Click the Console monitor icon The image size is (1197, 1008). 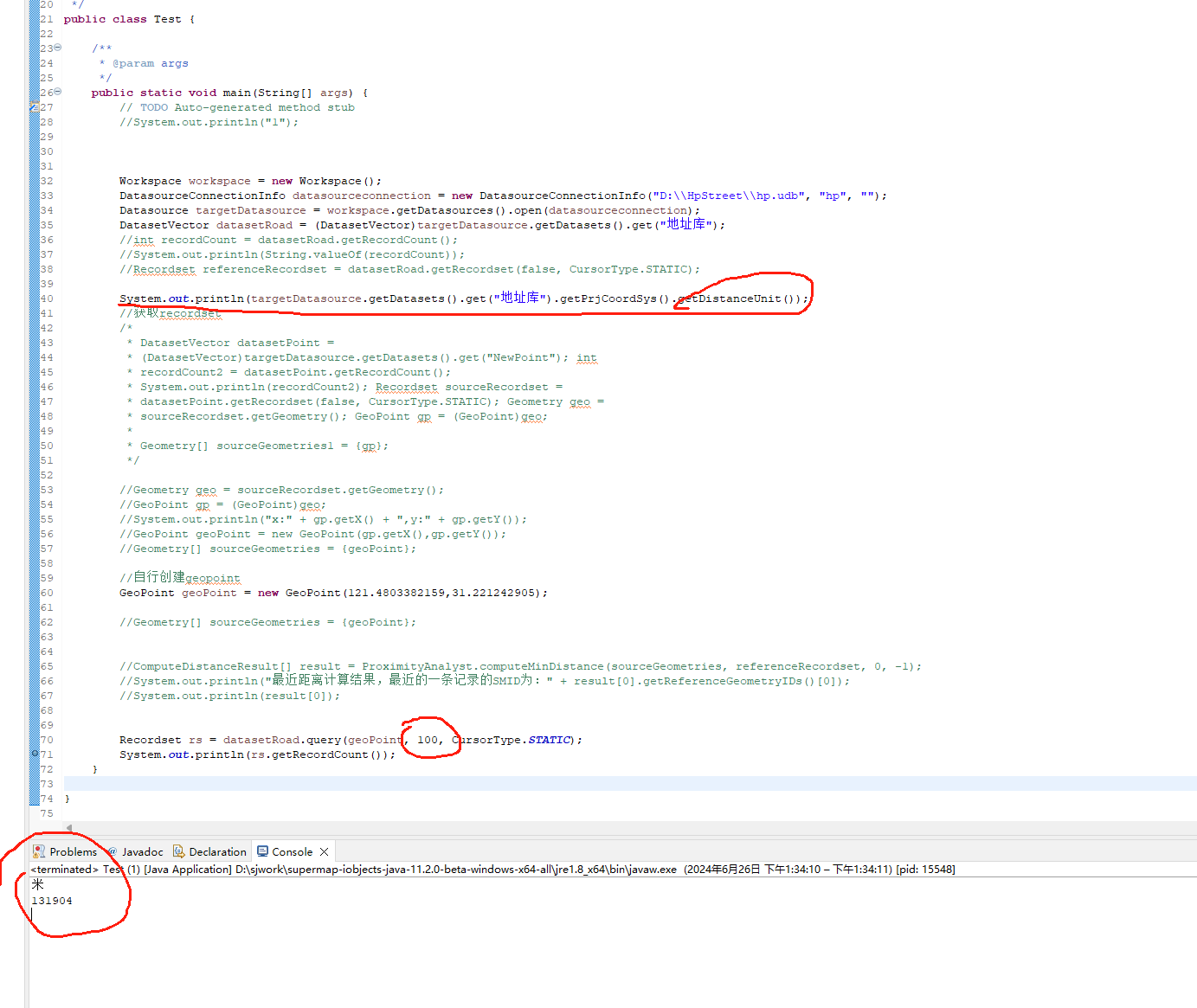pyautogui.click(x=262, y=851)
